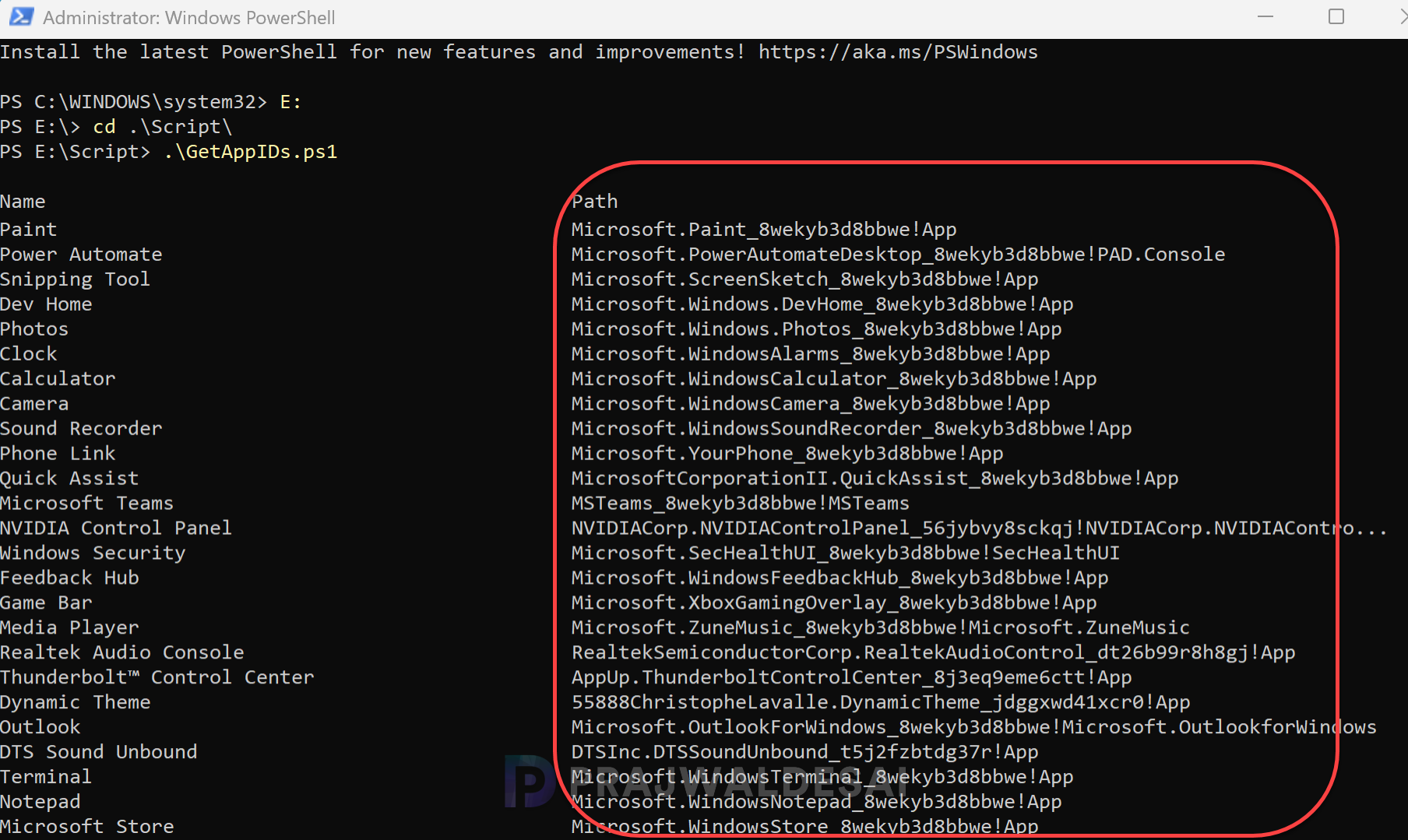1408x840 pixels.
Task: Select the Snipping Tool name entry
Action: tap(75, 279)
